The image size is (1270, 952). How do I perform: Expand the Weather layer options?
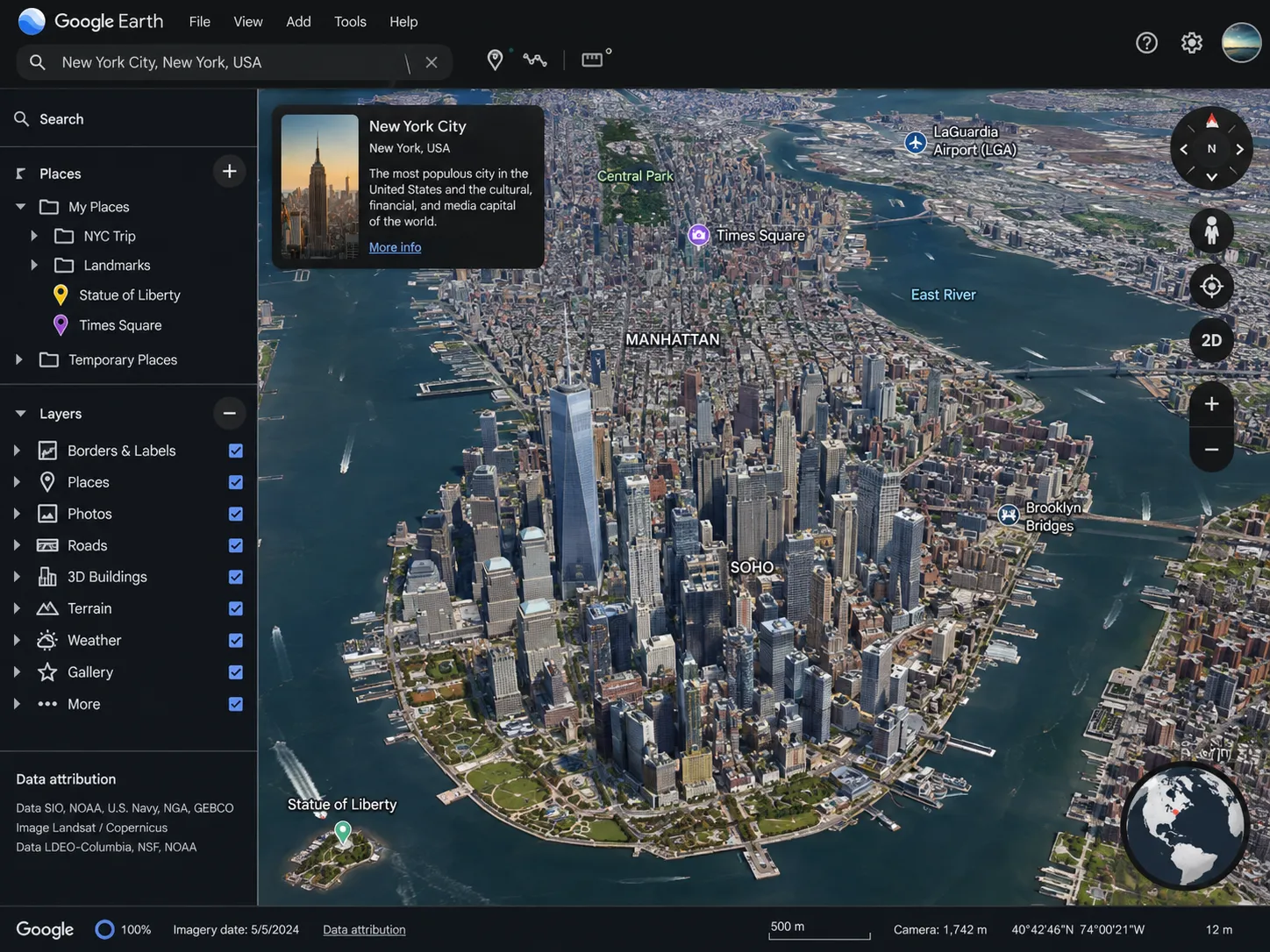(17, 640)
